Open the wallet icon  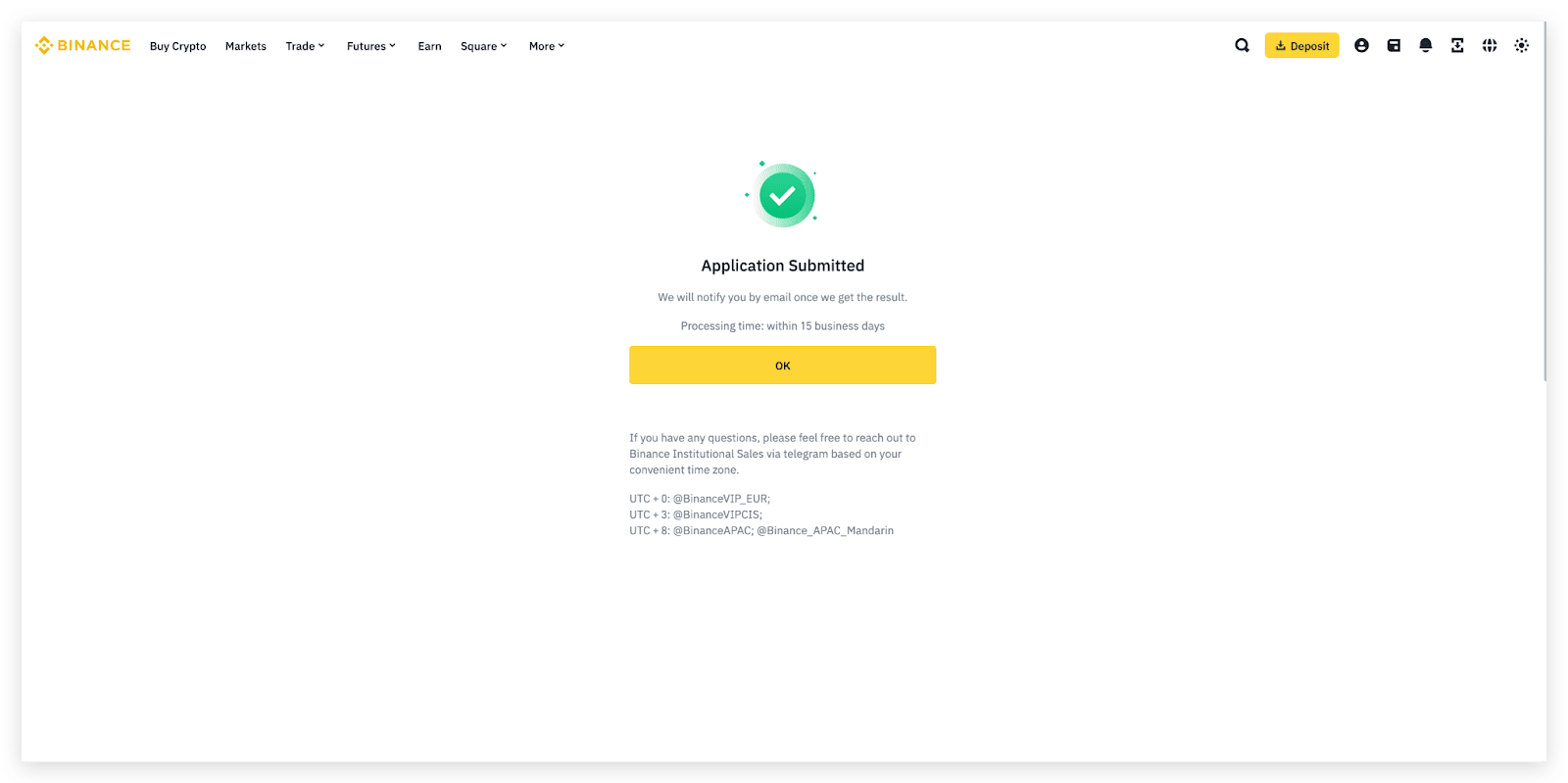coord(1394,45)
